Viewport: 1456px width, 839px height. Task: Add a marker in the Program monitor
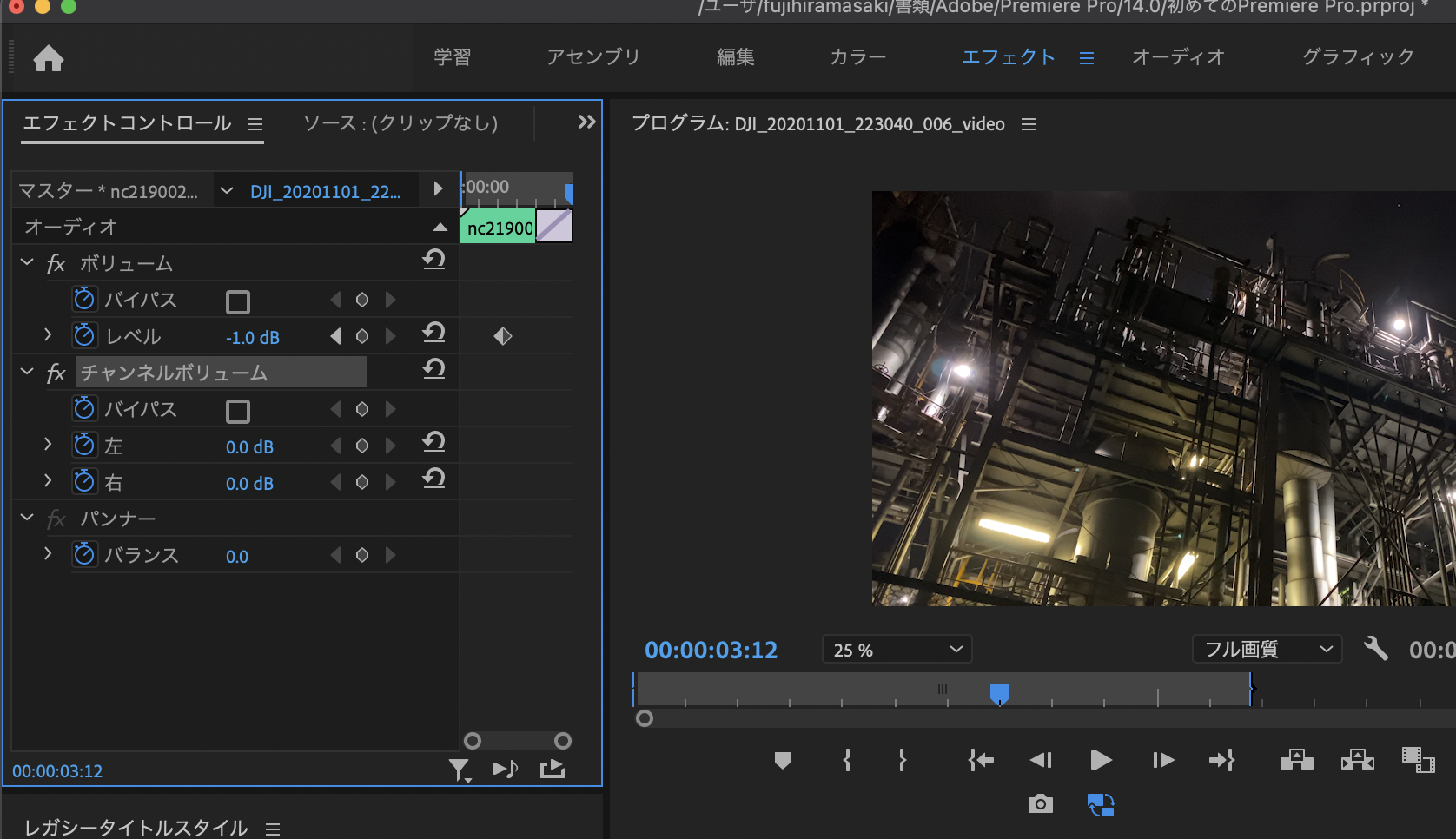783,760
